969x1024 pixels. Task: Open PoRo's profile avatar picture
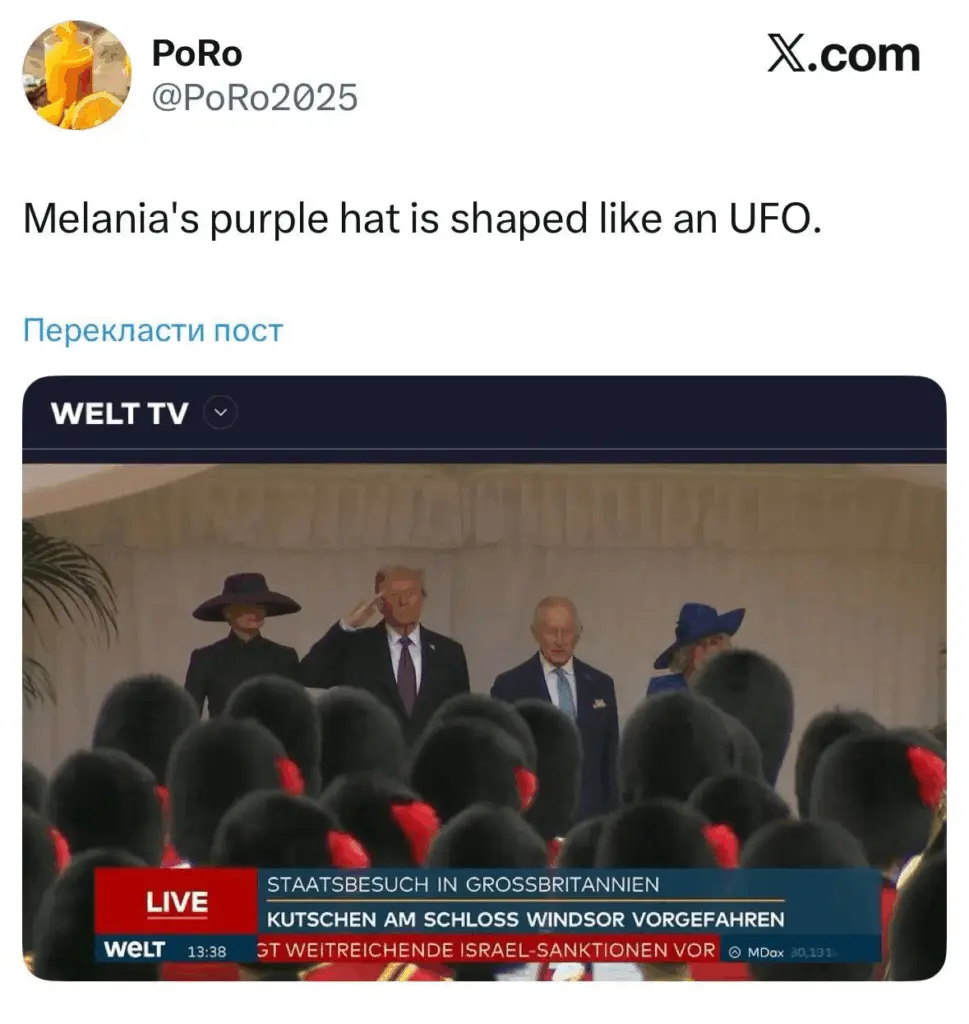point(76,74)
